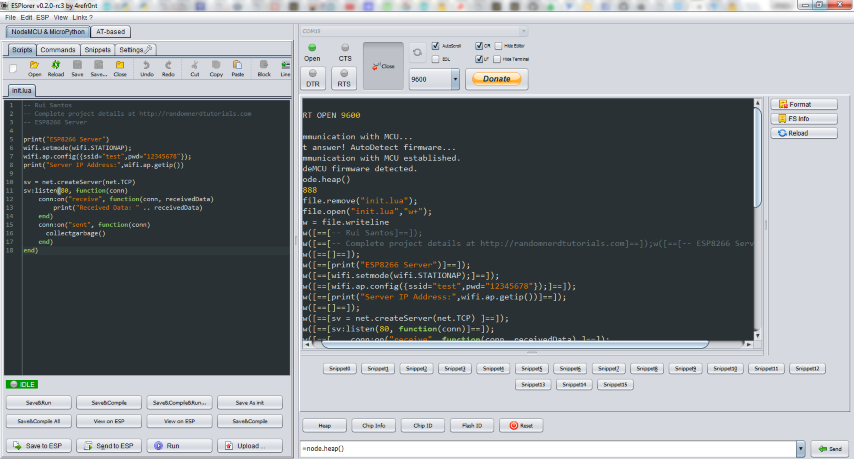Viewport: 854px width, 459px height.
Task: Click the red Reset ESP button
Action: tap(521, 425)
